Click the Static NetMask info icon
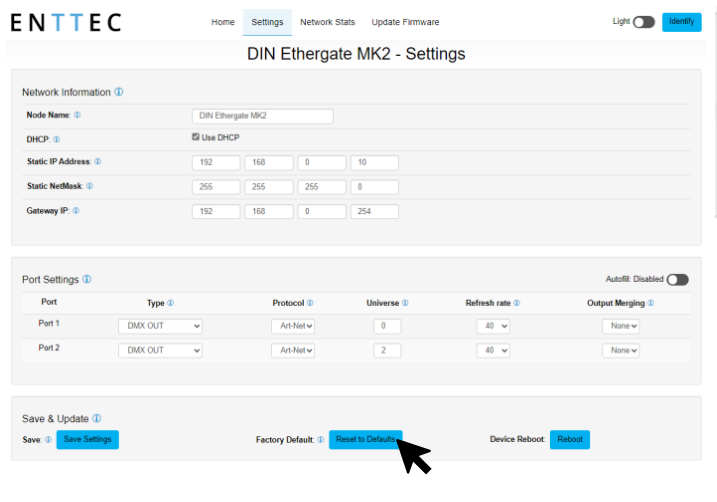This screenshot has width=717, height=502. point(90,186)
